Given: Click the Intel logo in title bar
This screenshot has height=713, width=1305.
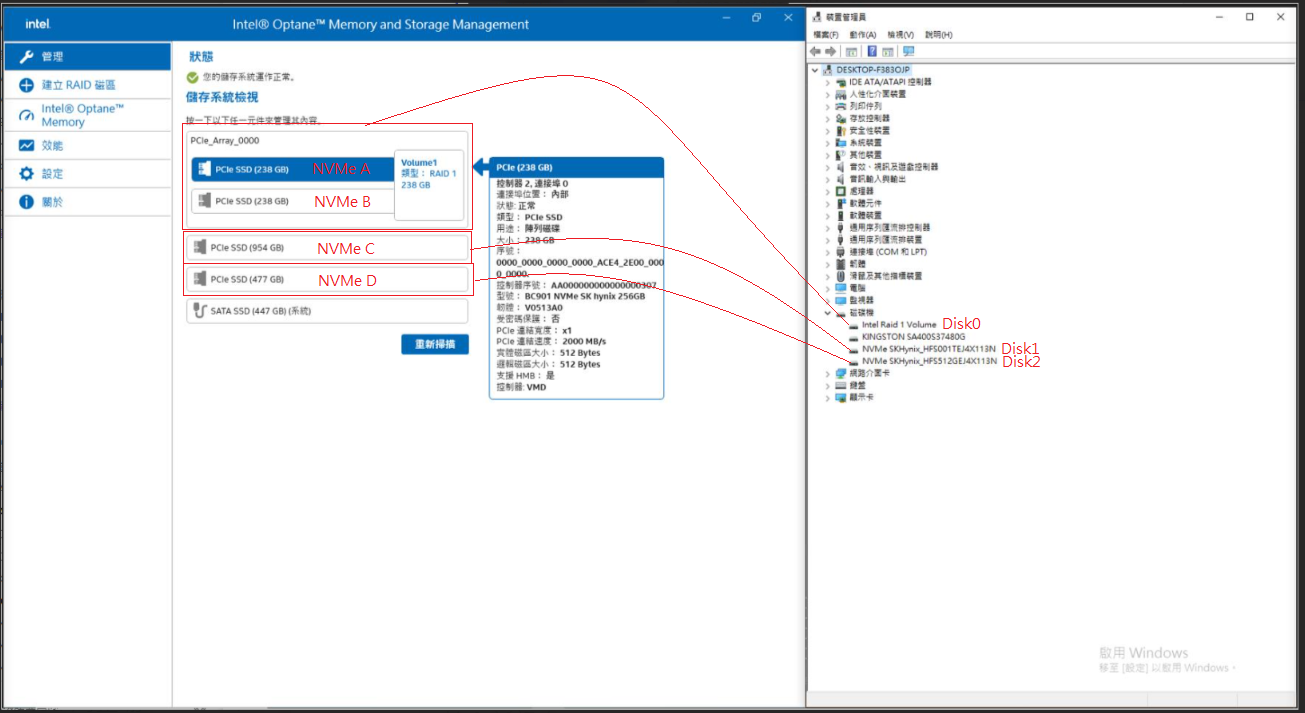Looking at the screenshot, I should pyautogui.click(x=37, y=23).
